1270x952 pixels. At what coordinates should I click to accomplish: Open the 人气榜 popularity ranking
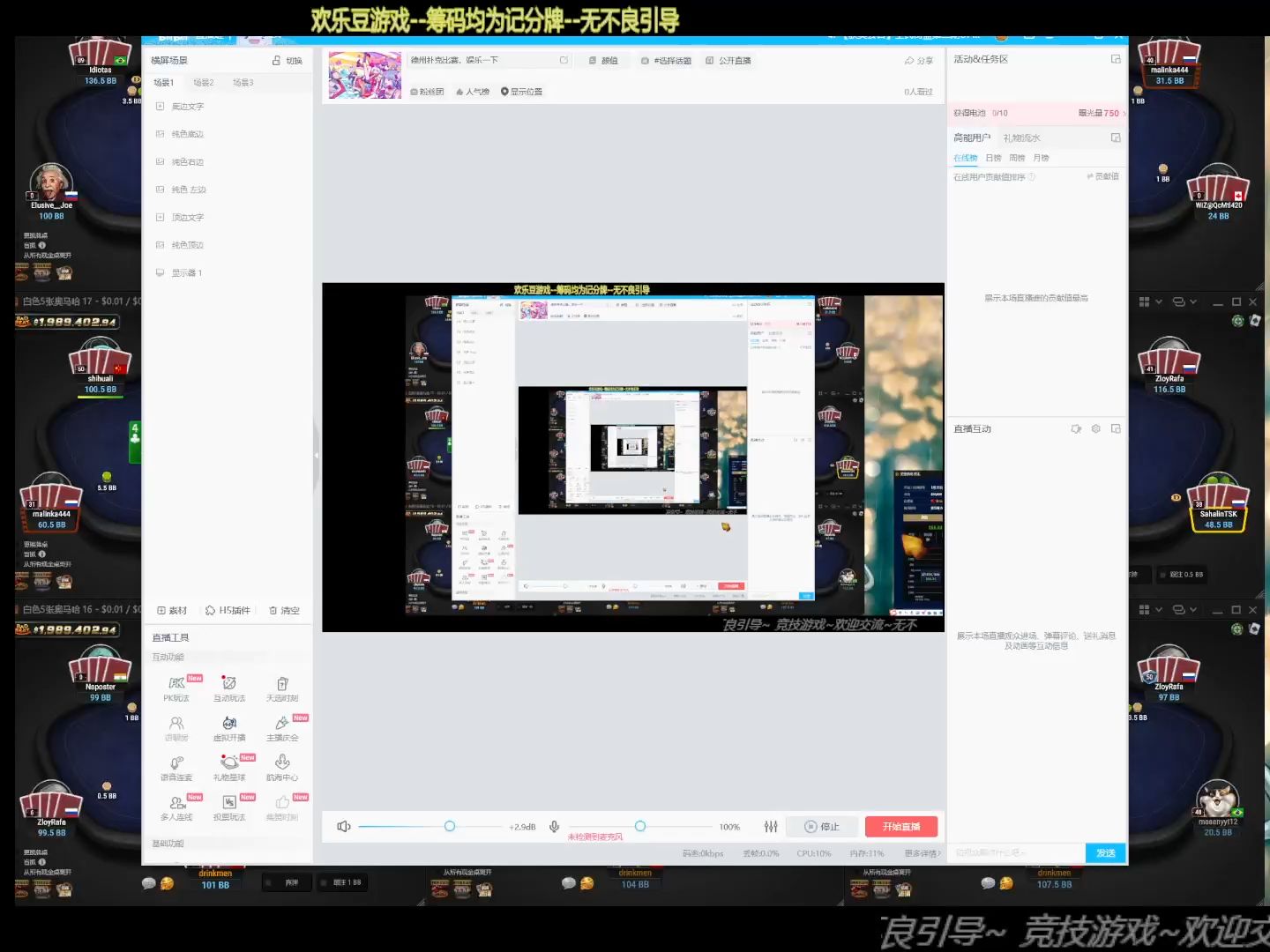tap(473, 92)
